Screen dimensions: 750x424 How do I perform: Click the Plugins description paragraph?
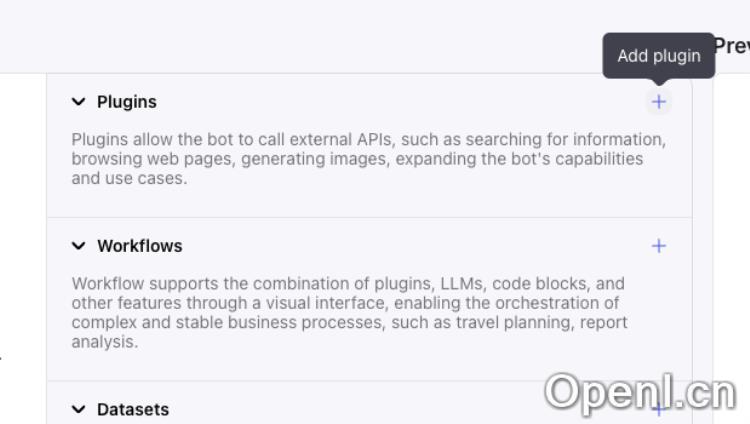click(x=368, y=159)
